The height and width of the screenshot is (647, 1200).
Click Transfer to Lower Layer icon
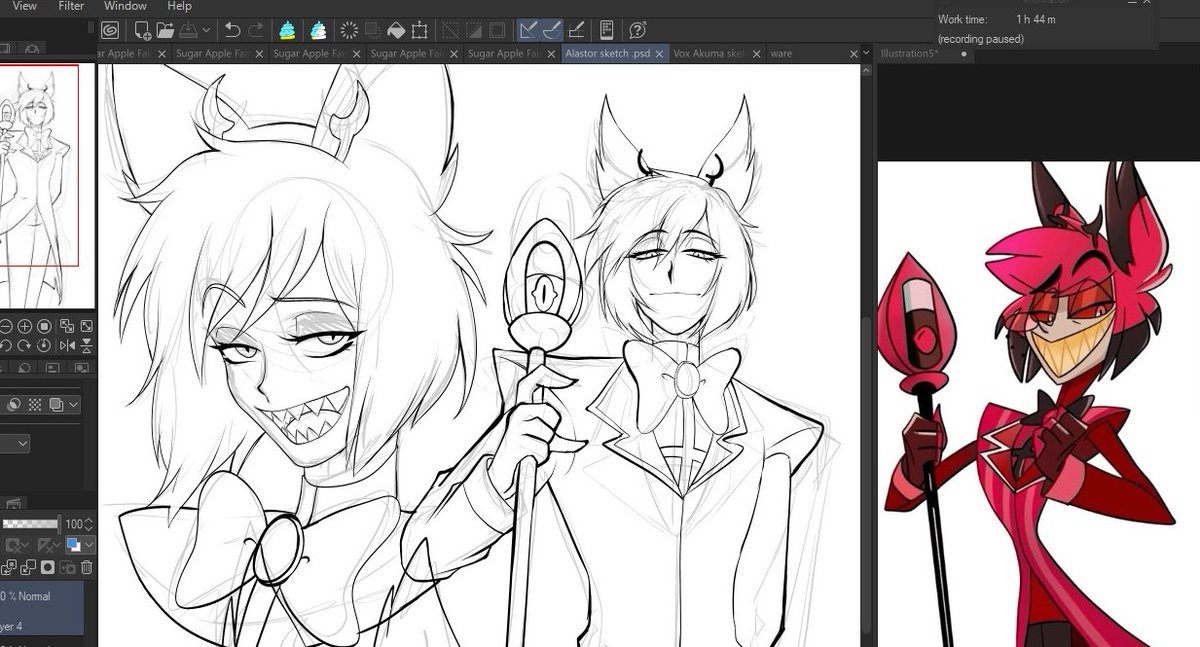(x=8, y=567)
